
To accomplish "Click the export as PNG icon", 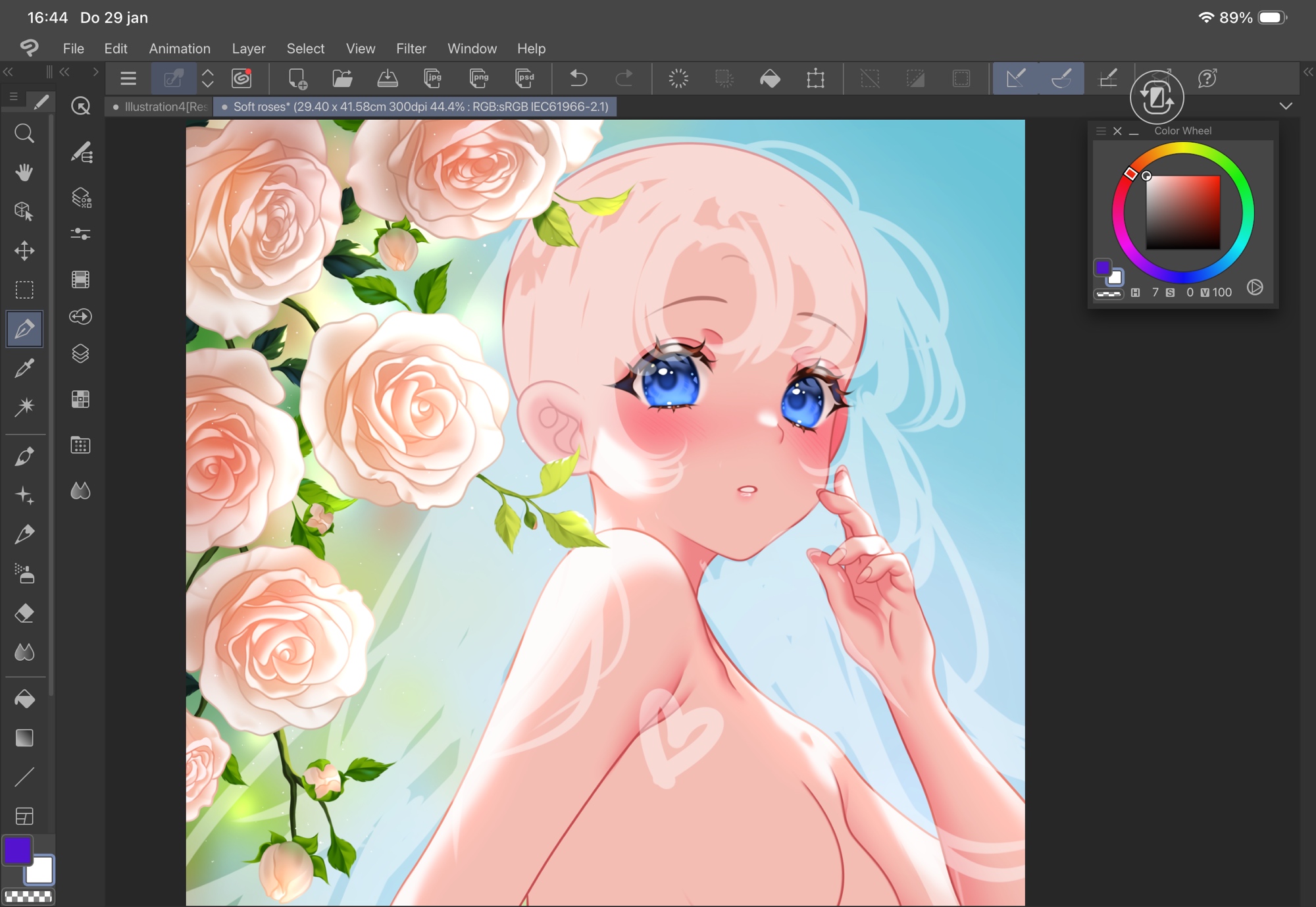I will [x=479, y=78].
